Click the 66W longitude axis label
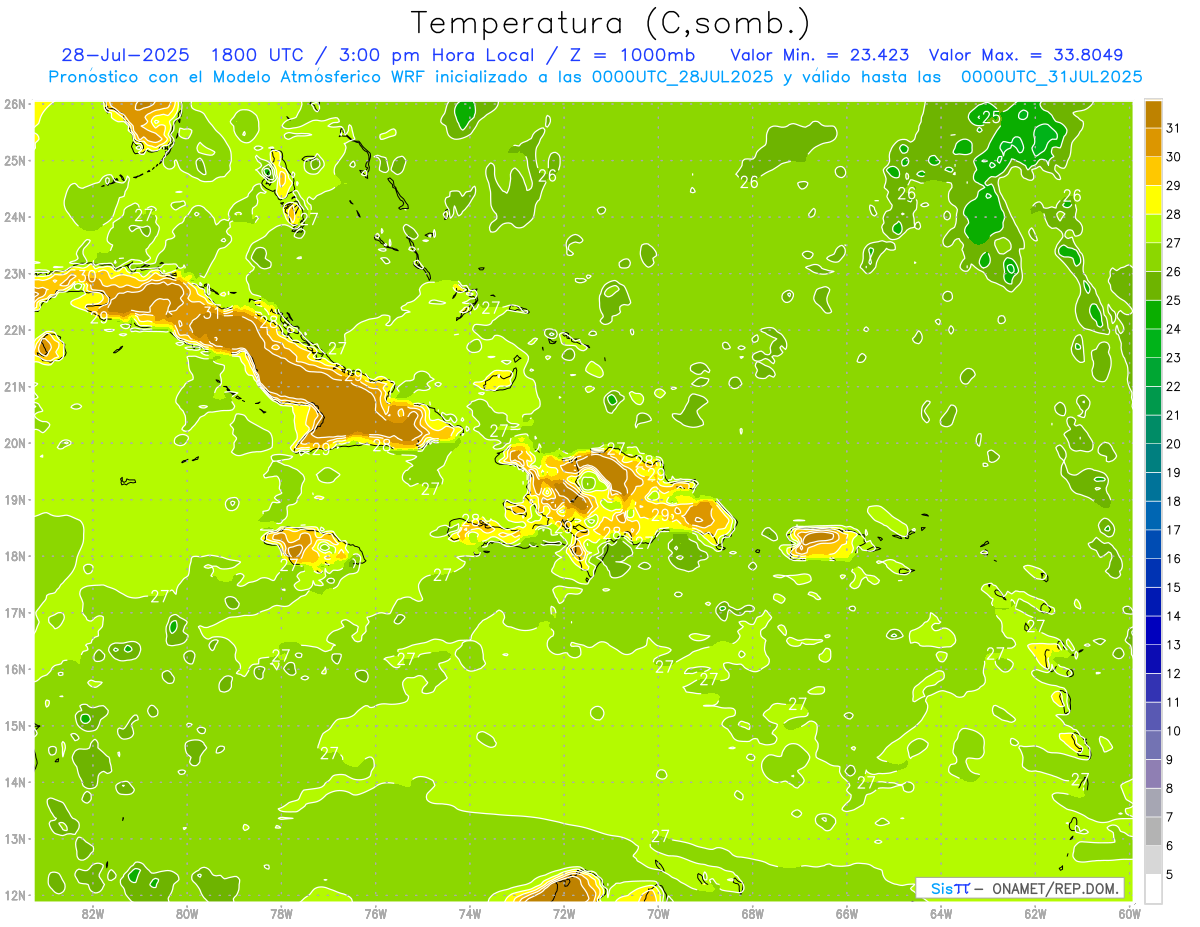 [x=847, y=913]
